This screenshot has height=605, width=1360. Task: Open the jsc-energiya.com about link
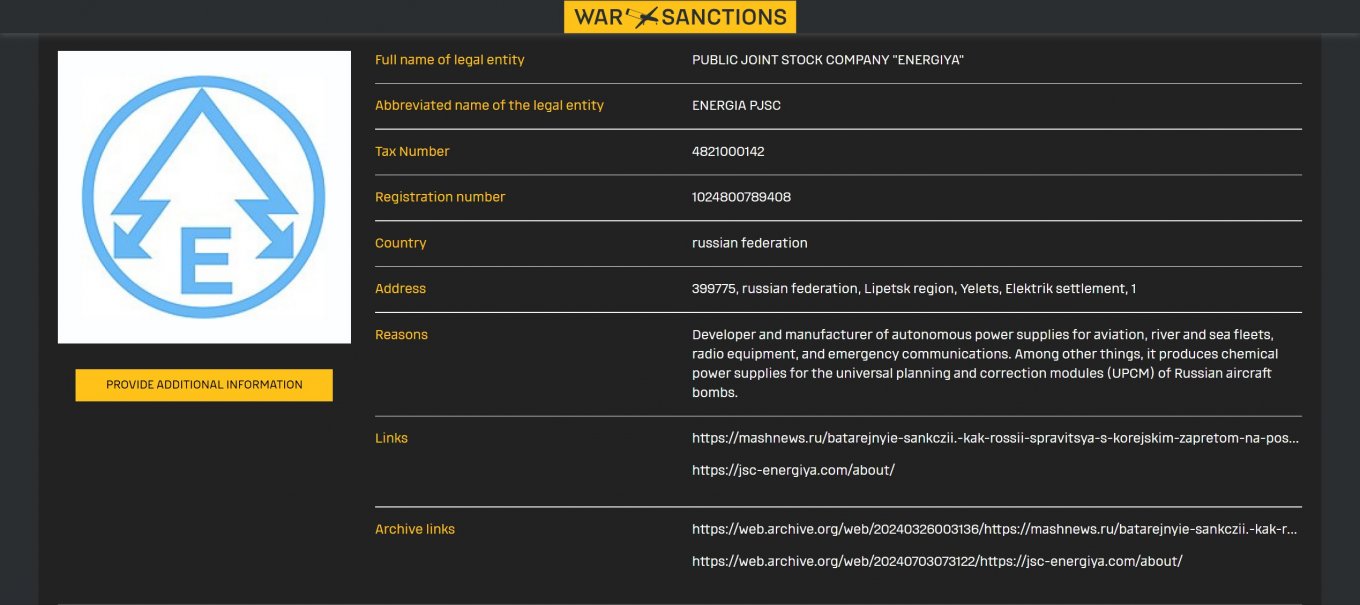[793, 470]
